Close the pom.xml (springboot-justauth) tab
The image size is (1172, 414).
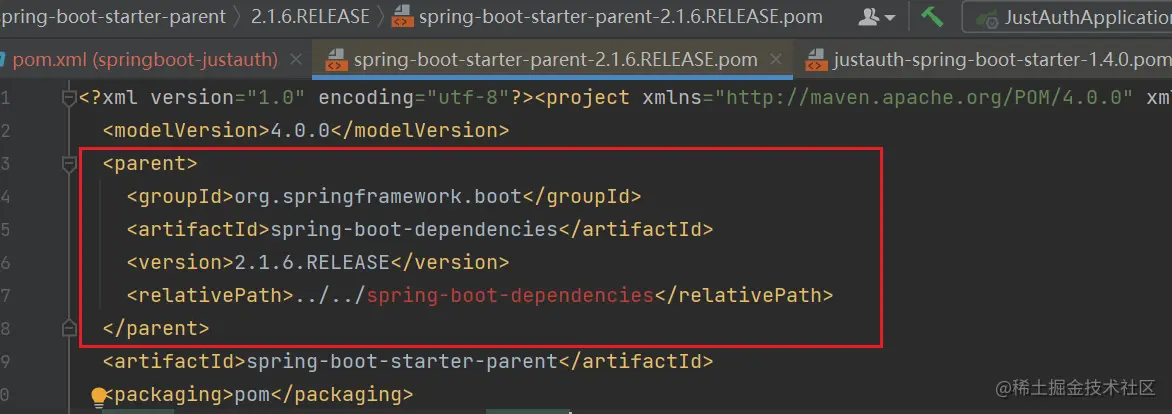tap(295, 59)
